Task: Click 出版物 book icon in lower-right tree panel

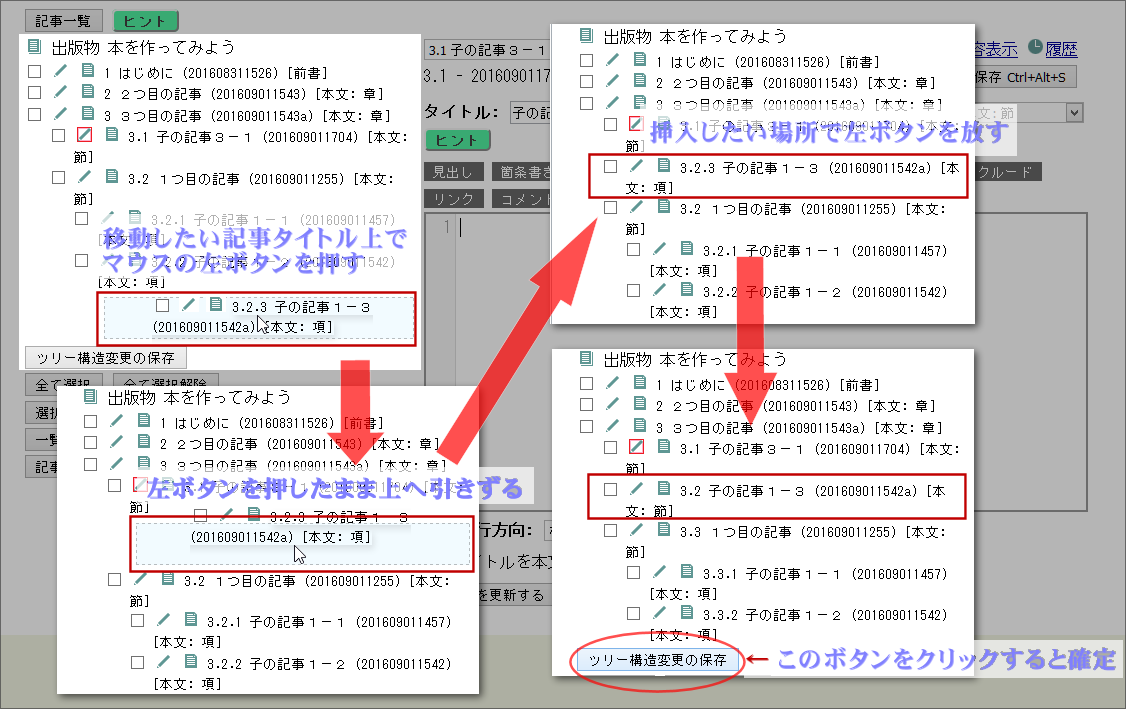Action: point(586,358)
